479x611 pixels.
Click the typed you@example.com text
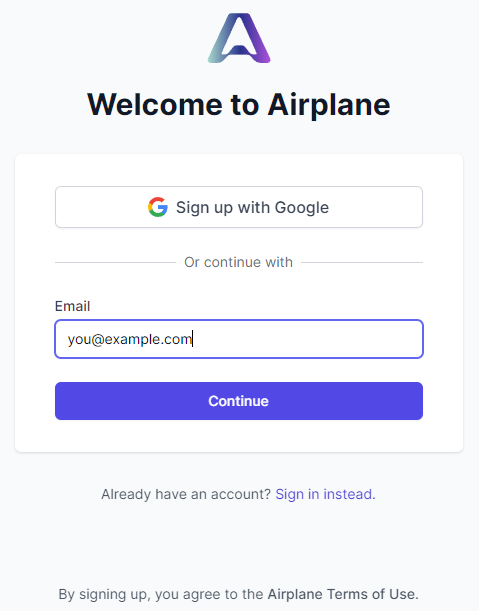point(130,339)
